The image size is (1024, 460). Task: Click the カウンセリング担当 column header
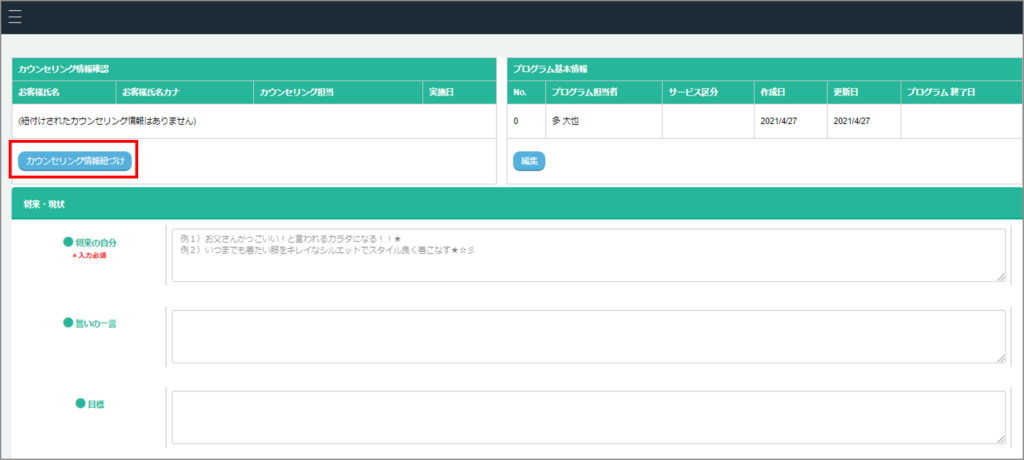[296, 92]
